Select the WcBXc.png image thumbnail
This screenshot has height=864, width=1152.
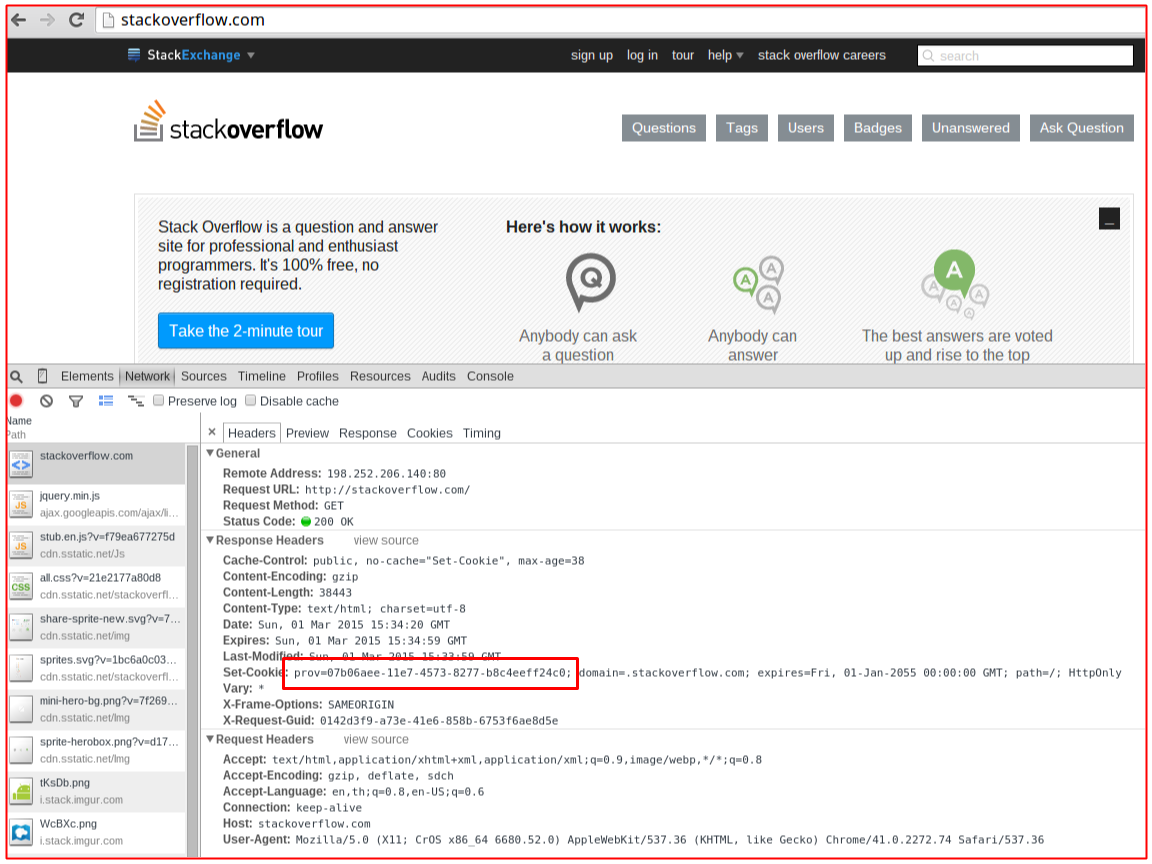tap(21, 832)
